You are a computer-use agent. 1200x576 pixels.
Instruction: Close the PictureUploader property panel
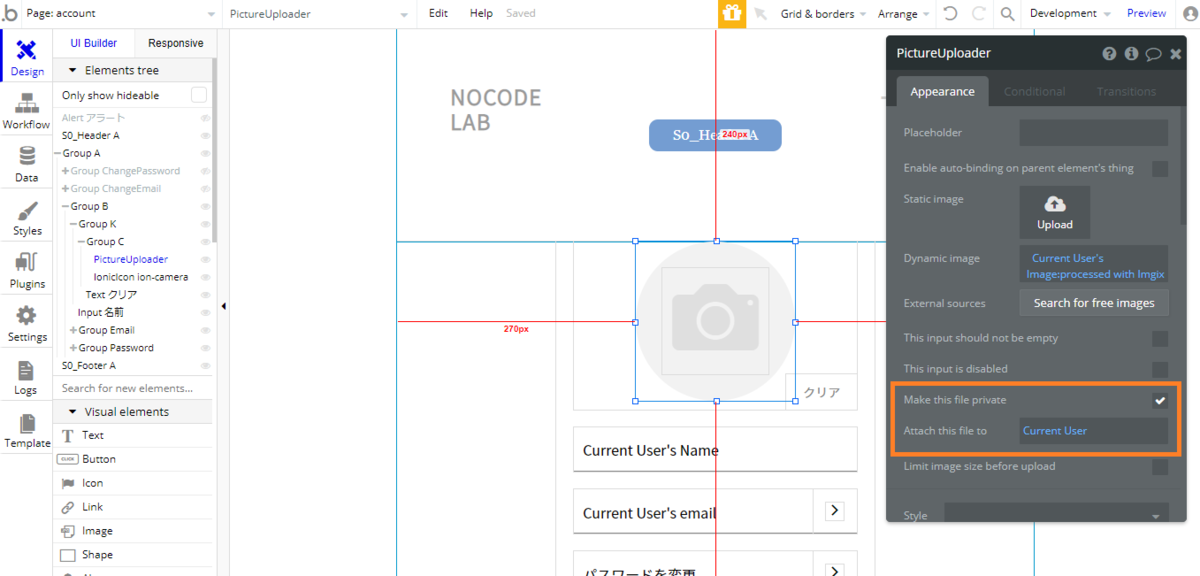click(x=1176, y=54)
